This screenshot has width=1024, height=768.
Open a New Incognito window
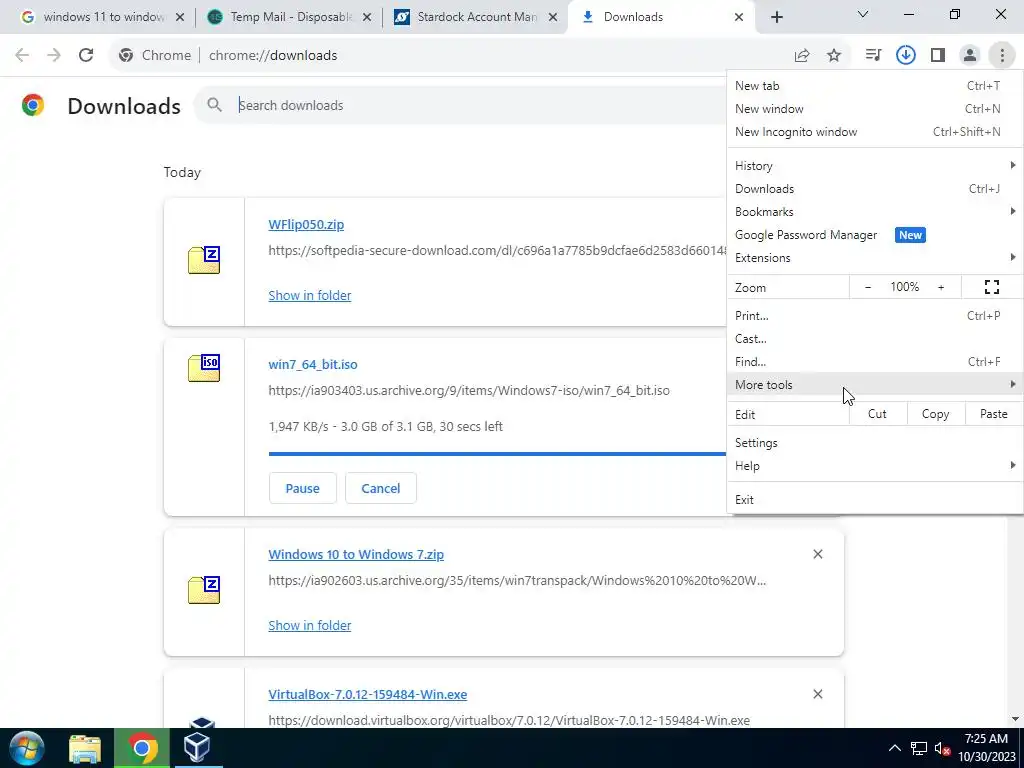[875, 131]
